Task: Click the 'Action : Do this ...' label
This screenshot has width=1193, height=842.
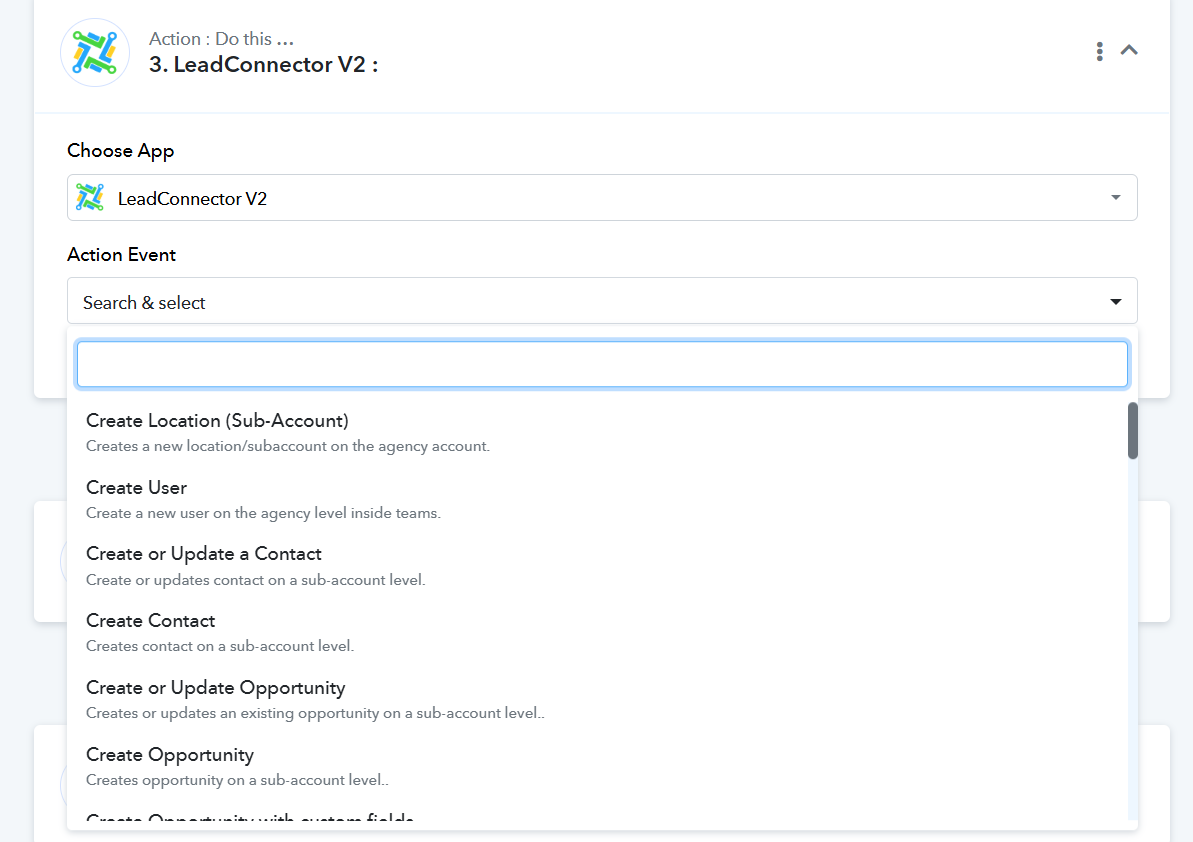Action: tap(221, 39)
